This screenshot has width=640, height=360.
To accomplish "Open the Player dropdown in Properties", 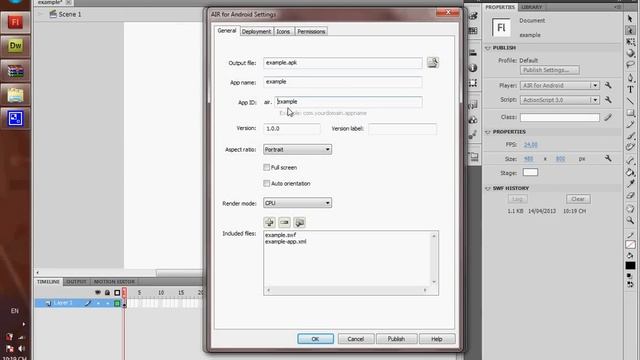I will (x=560, y=85).
